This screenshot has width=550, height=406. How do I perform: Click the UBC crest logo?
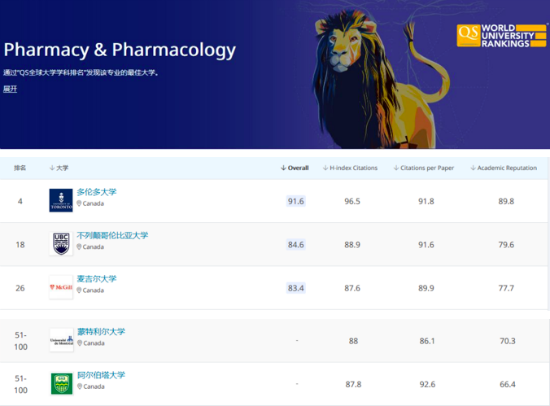click(61, 244)
